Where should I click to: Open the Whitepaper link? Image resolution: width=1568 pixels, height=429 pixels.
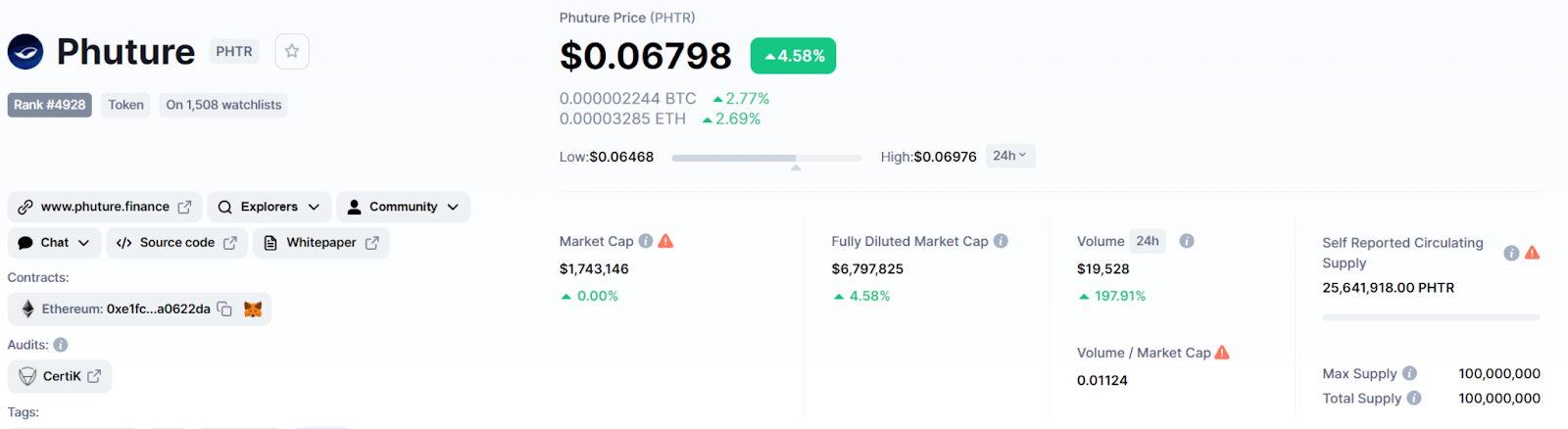(x=321, y=243)
